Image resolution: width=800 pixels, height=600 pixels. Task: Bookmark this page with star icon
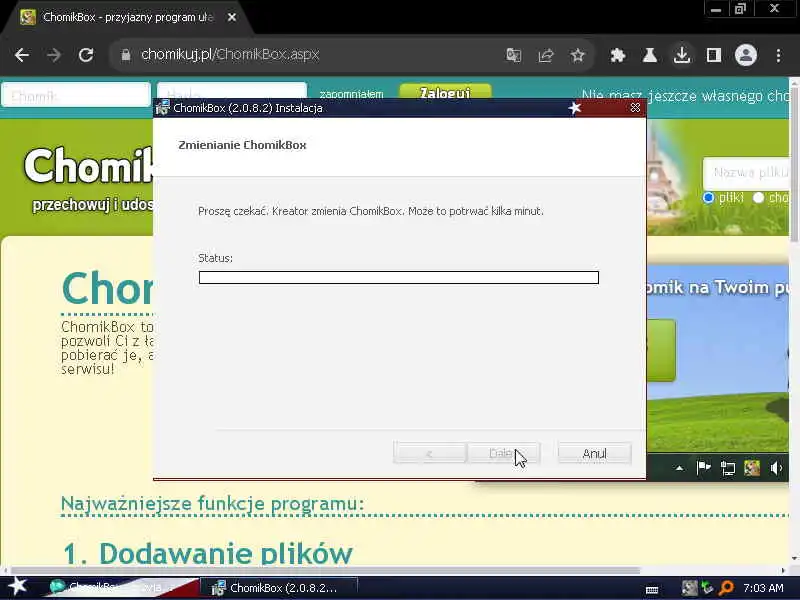pyautogui.click(x=578, y=55)
